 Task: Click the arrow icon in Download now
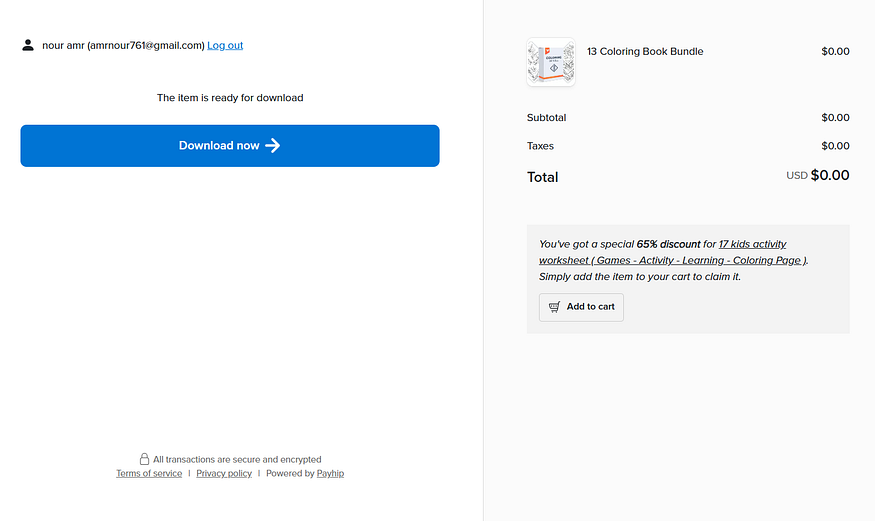[272, 146]
